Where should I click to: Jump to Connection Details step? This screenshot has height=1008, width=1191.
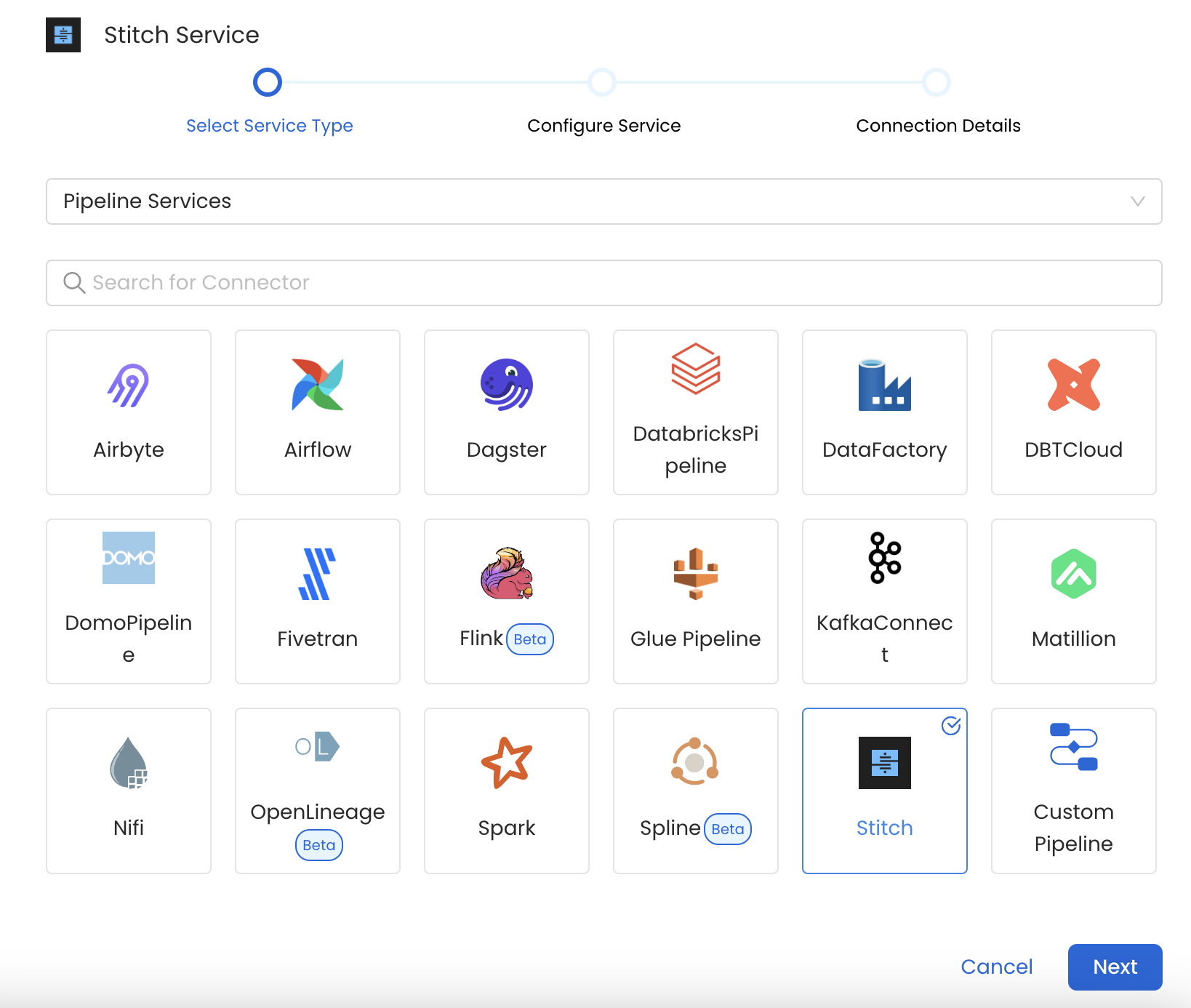point(937,83)
